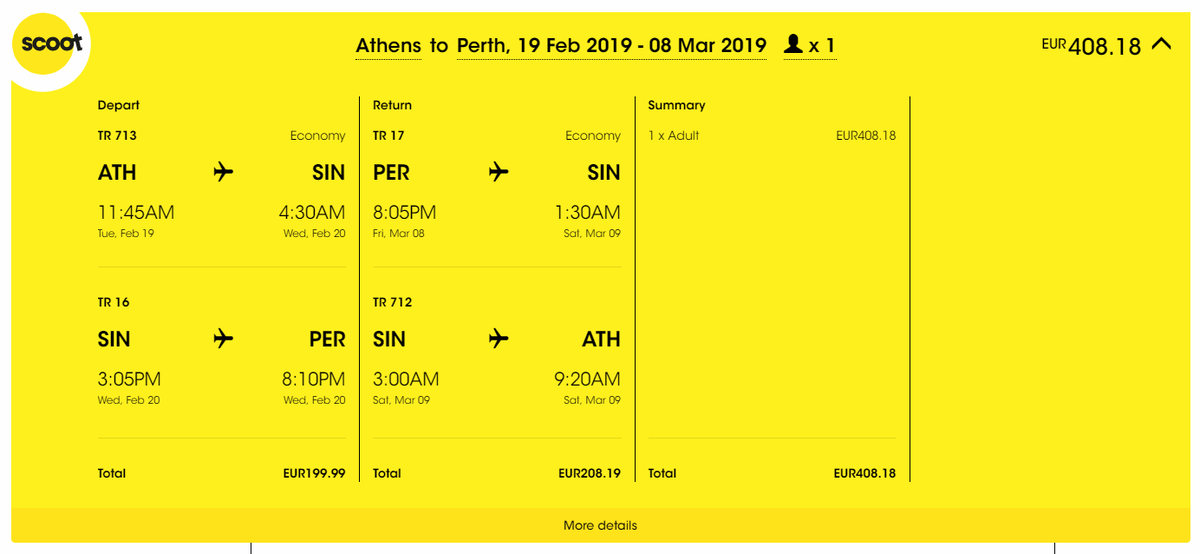Viewport: 1200px width, 554px height.
Task: Open Perth destination and dates selector
Action: (611, 46)
